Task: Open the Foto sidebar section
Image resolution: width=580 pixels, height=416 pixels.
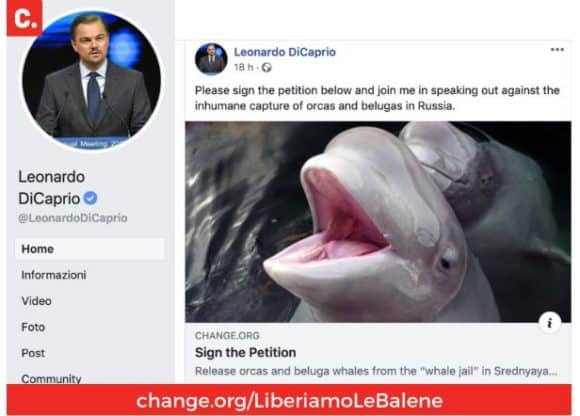Action: pyautogui.click(x=33, y=327)
